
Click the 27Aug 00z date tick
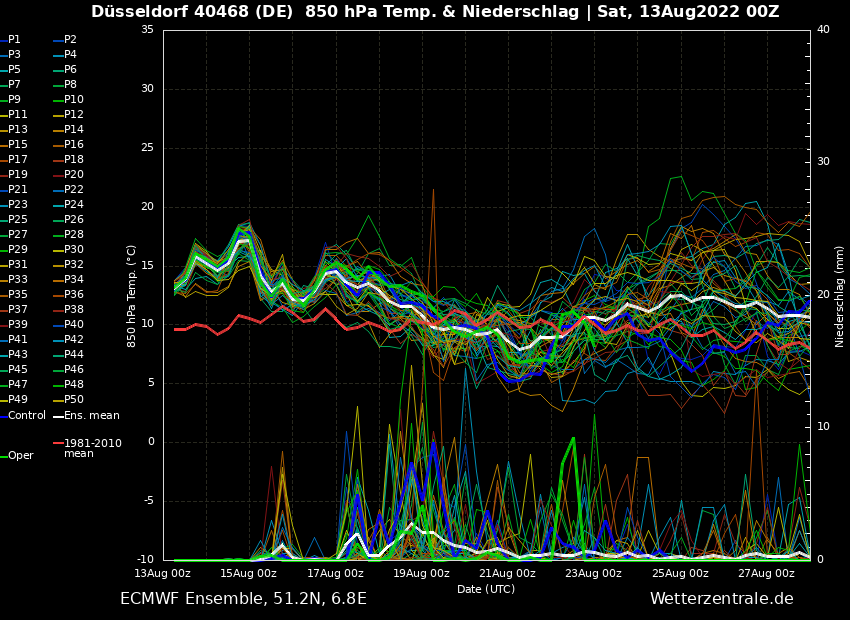click(x=766, y=573)
